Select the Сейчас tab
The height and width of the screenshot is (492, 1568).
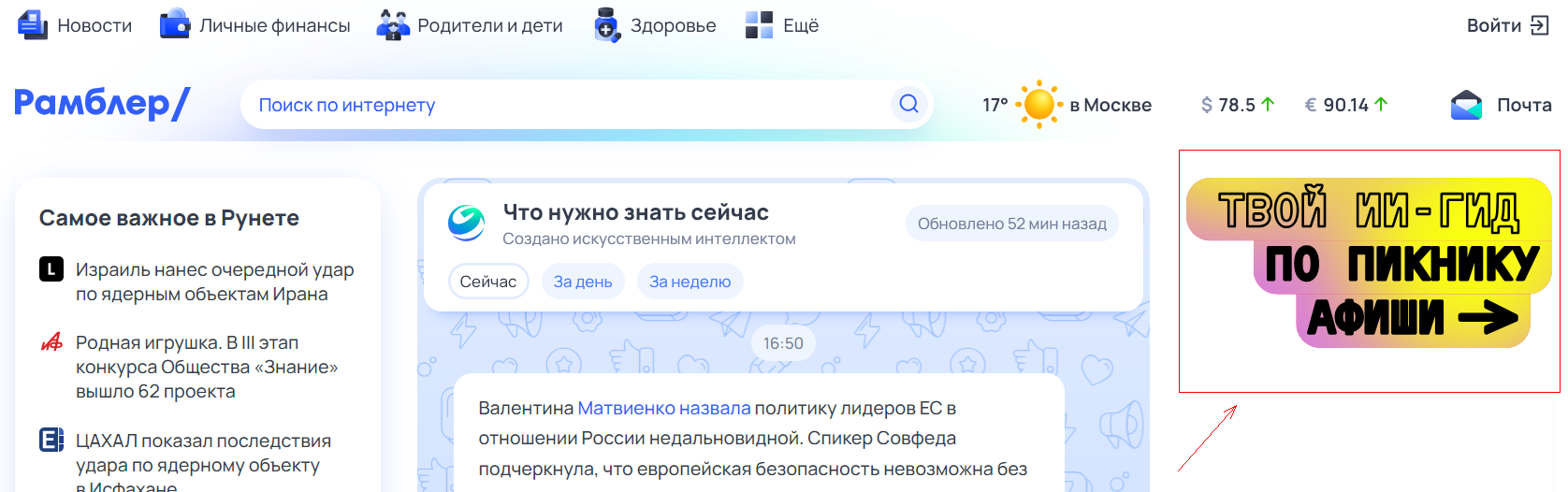point(488,282)
